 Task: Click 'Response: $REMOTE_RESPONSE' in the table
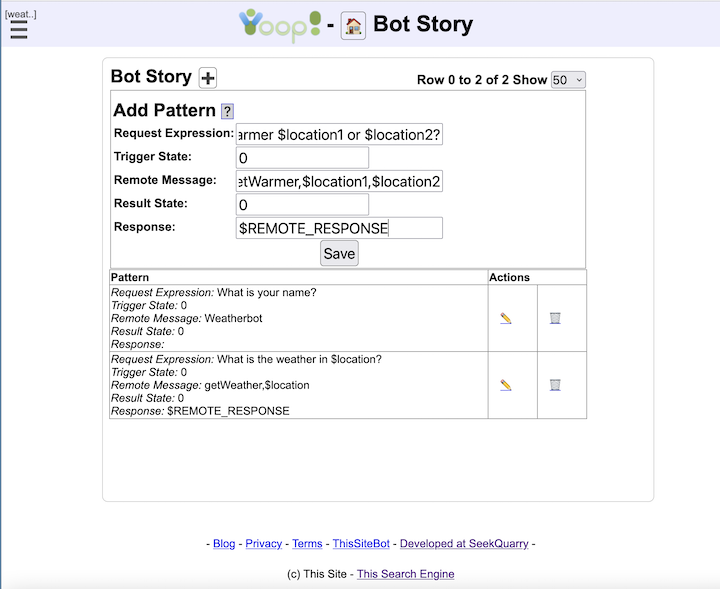200,411
